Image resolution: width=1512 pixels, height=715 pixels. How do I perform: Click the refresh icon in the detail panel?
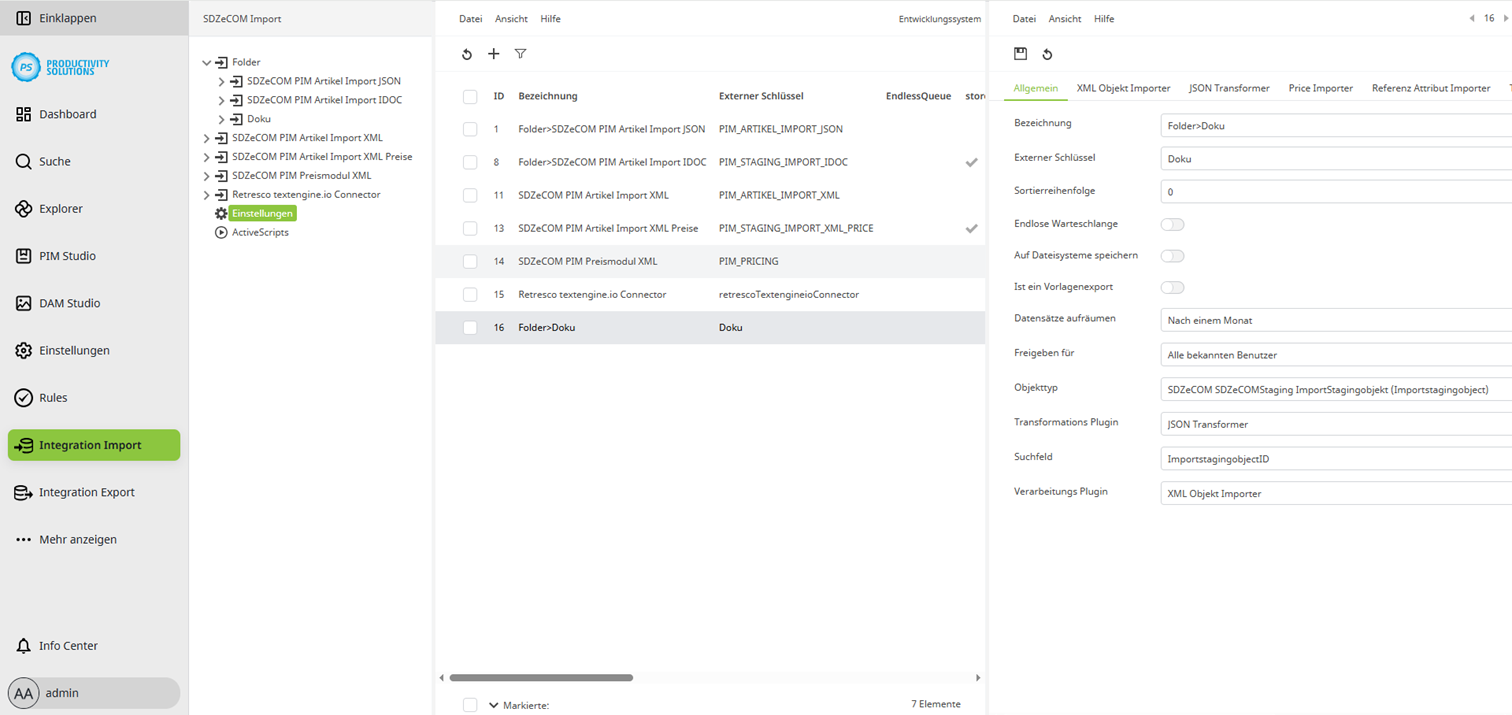(1047, 54)
